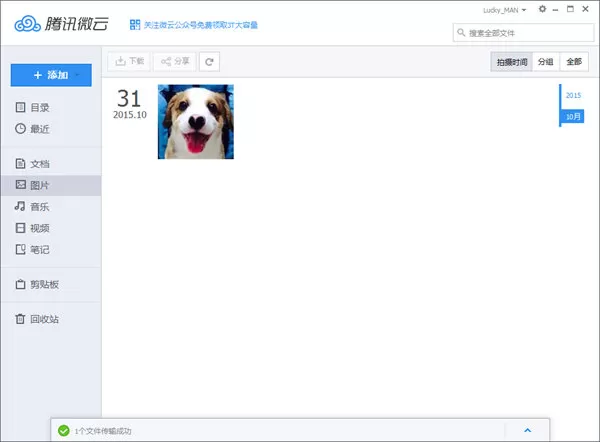Viewport: 600px width, 442px height.
Task: Select the 图片 pictures category
Action: coord(51,186)
